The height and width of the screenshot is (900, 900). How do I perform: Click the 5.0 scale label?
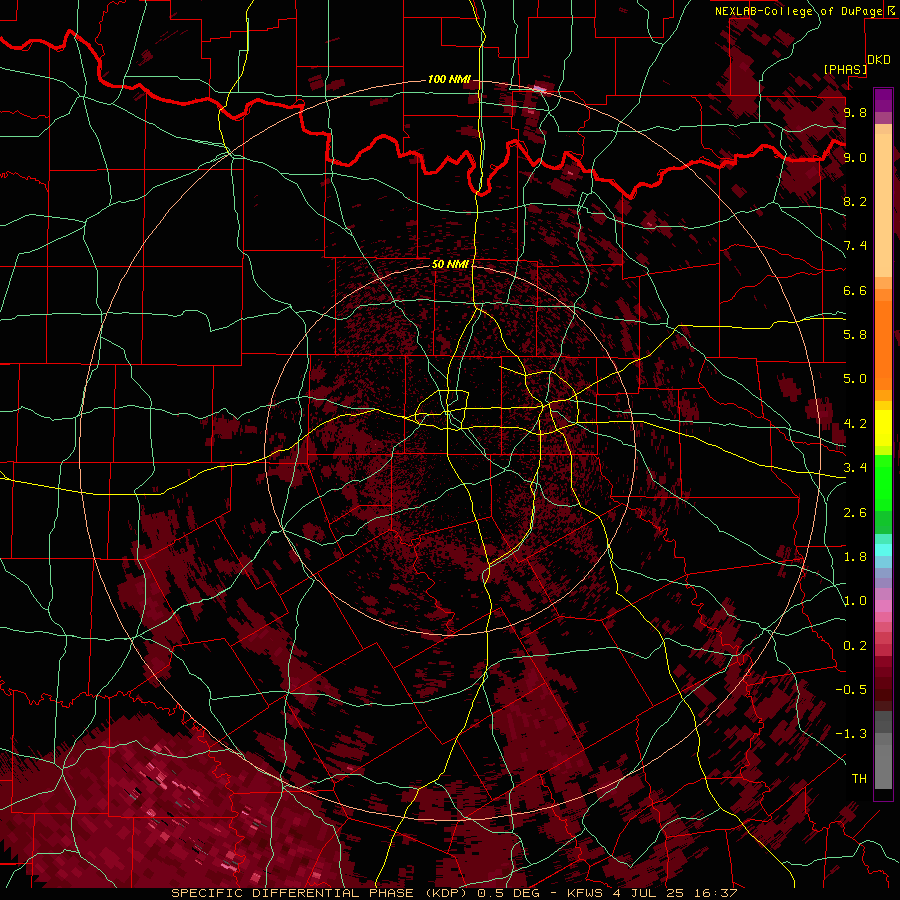[855, 379]
